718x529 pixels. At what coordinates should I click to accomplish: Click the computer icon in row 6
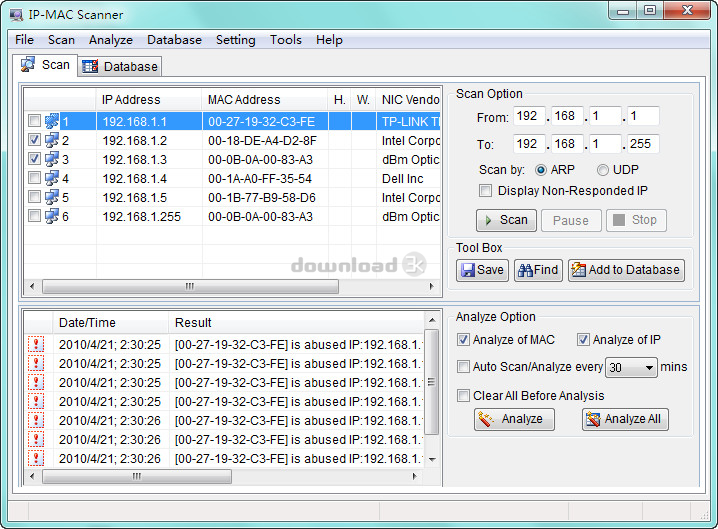(52, 216)
